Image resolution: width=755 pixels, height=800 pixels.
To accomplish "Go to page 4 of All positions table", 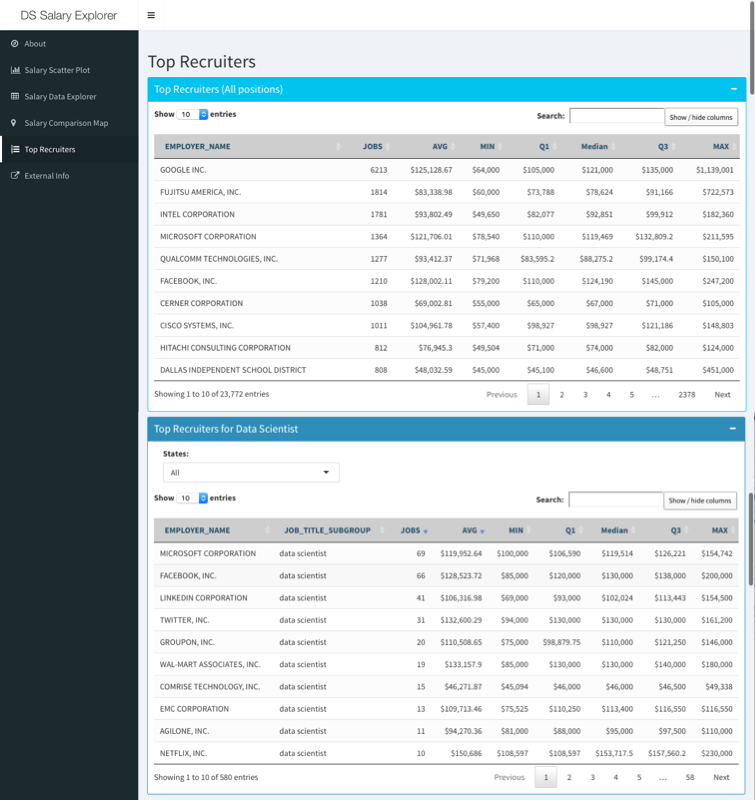I will coord(608,394).
